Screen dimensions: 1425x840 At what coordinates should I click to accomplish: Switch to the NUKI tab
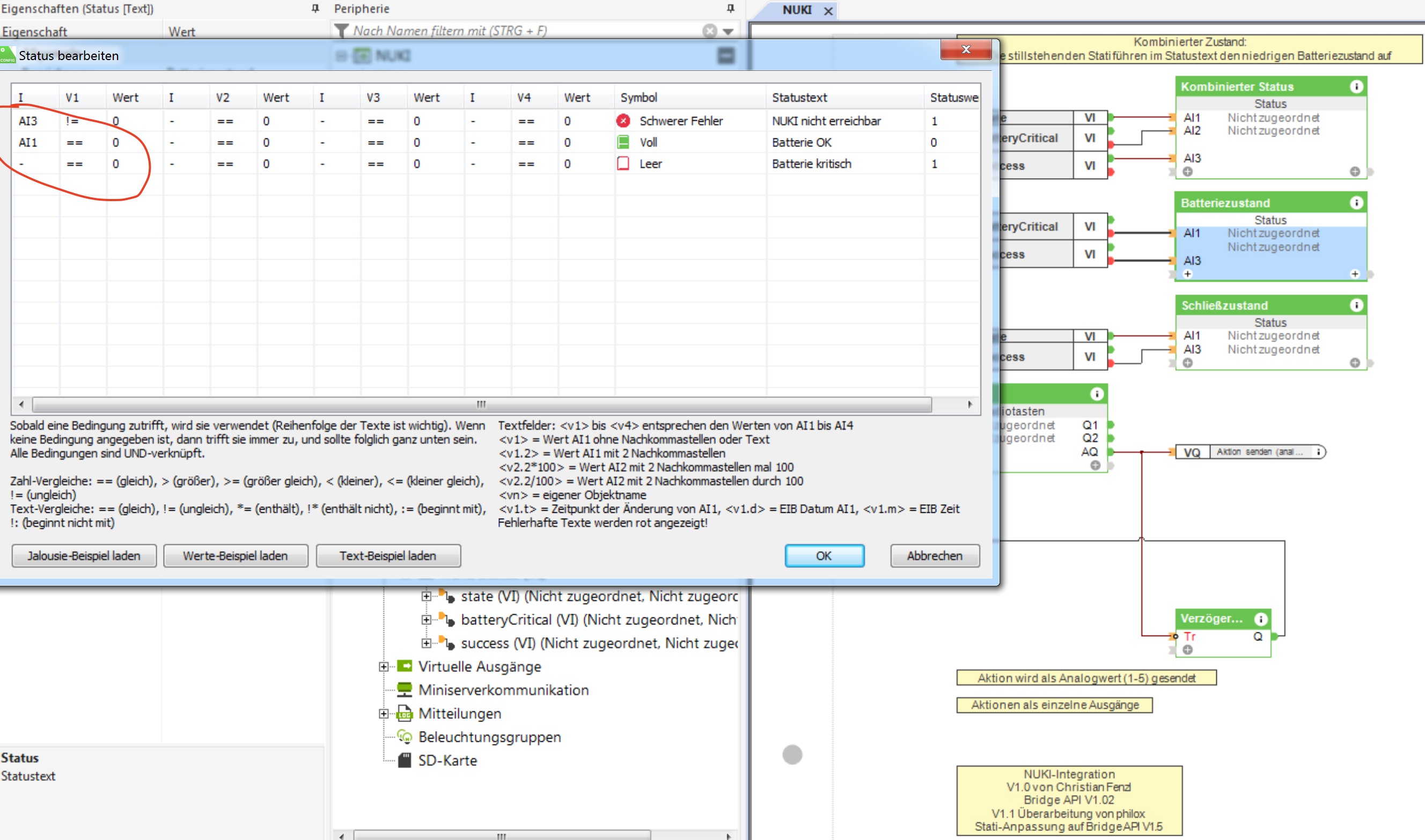[x=797, y=10]
